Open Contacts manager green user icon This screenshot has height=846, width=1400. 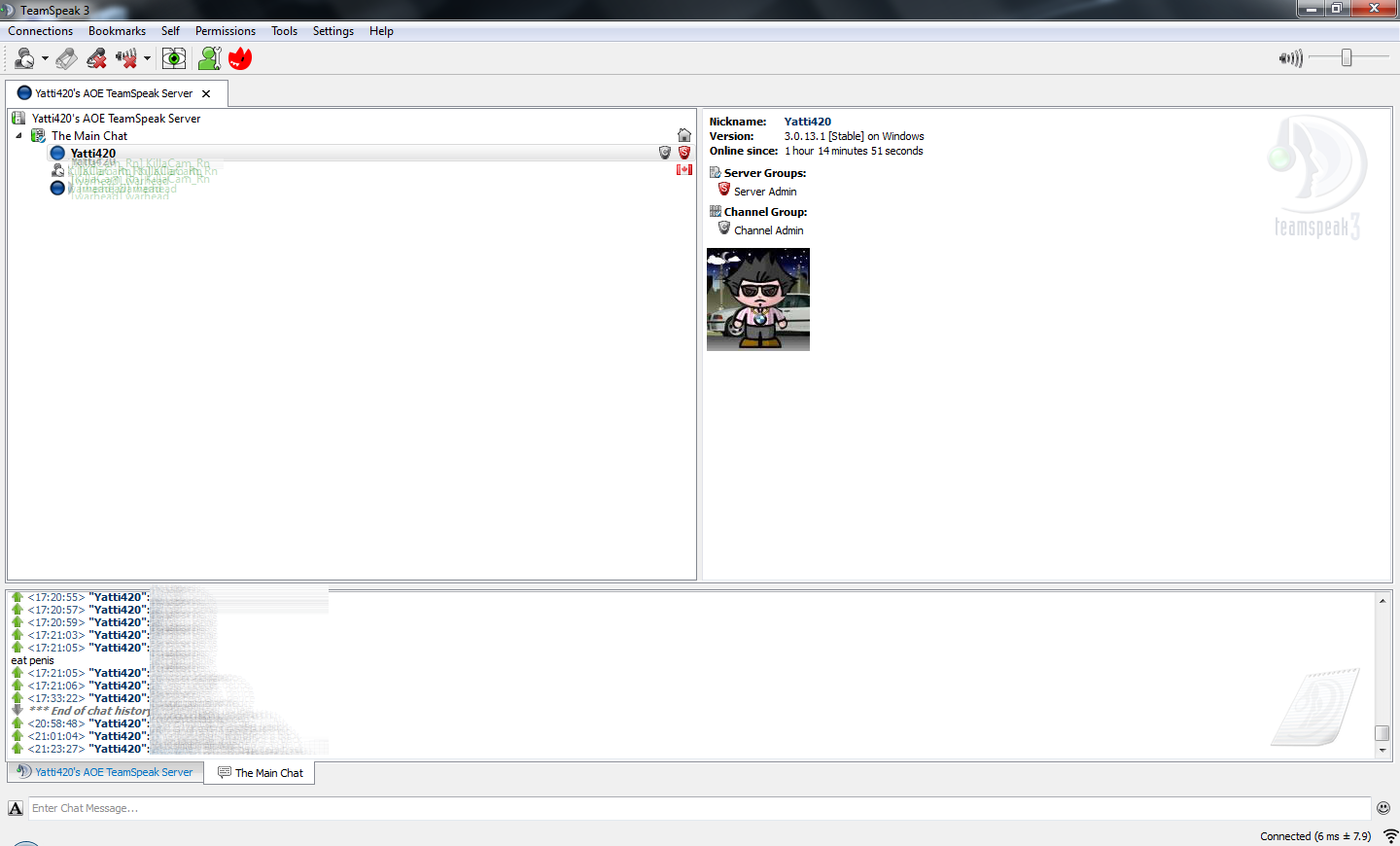coord(209,59)
